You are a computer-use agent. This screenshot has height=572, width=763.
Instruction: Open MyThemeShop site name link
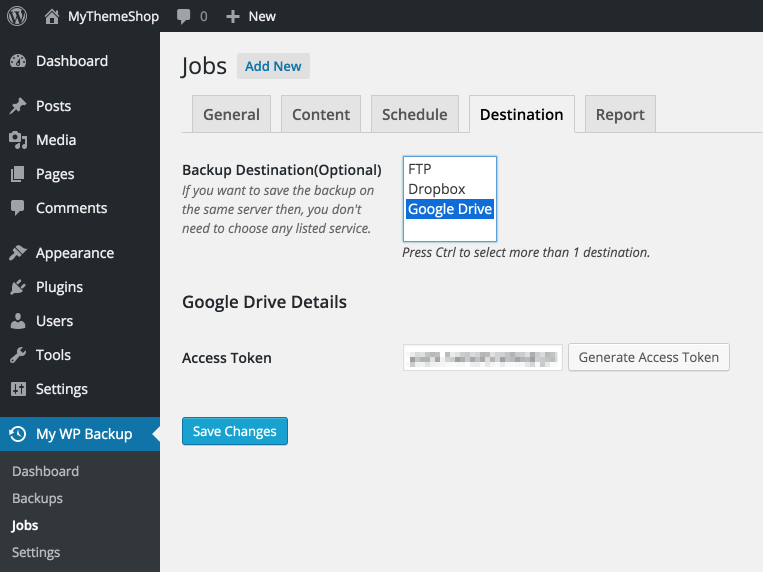point(113,17)
